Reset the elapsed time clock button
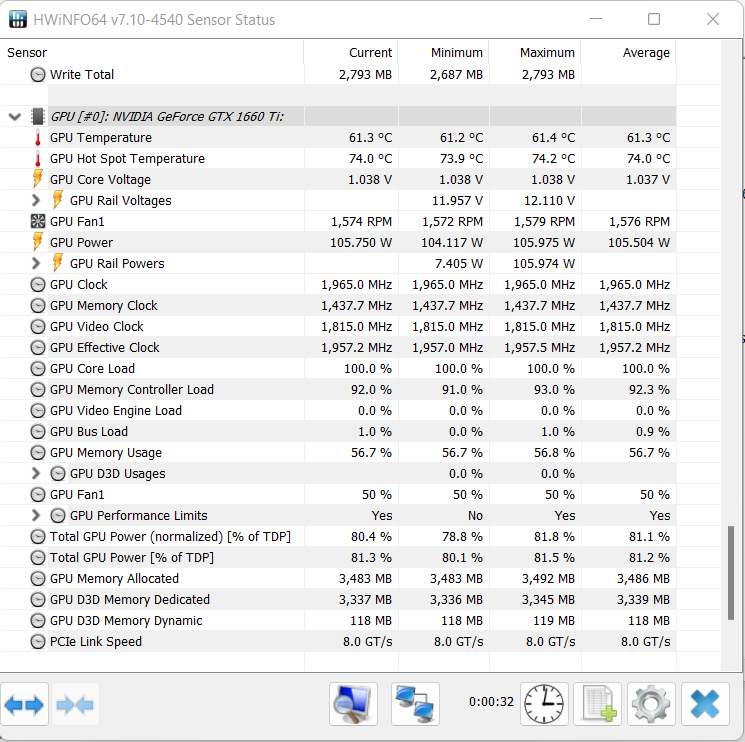745x742 pixels. coord(544,704)
